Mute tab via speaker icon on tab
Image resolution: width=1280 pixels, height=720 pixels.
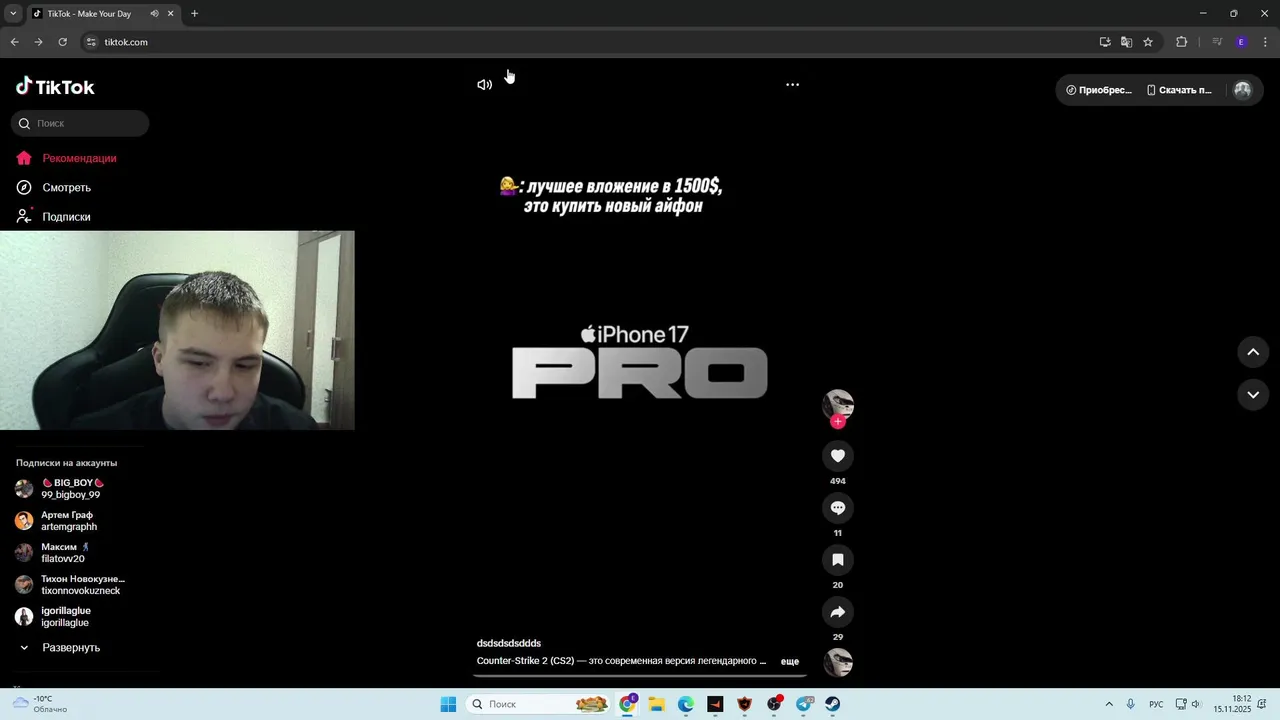pyautogui.click(x=154, y=14)
